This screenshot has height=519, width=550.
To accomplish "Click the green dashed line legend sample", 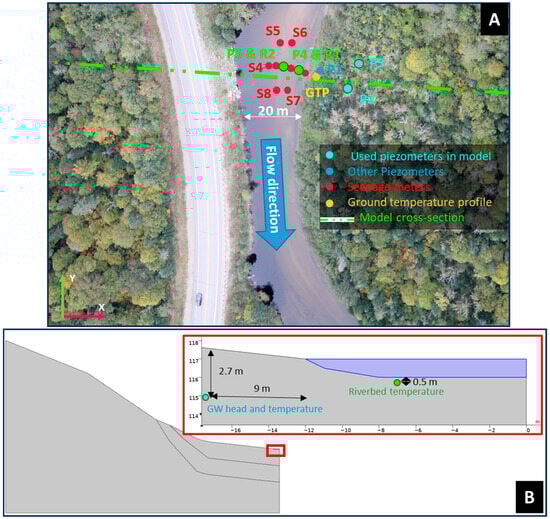I will click(337, 220).
